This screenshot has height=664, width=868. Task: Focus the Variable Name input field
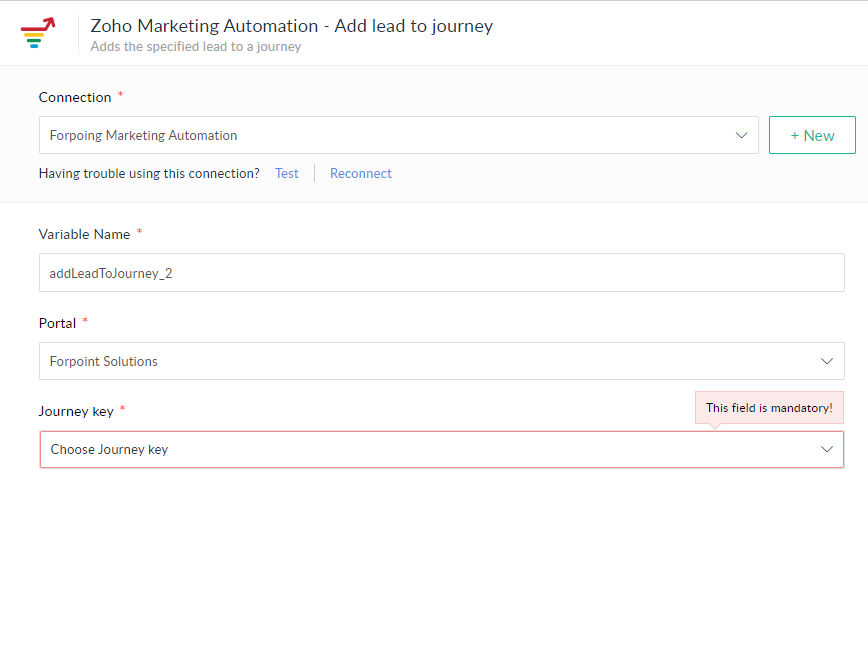pos(441,272)
